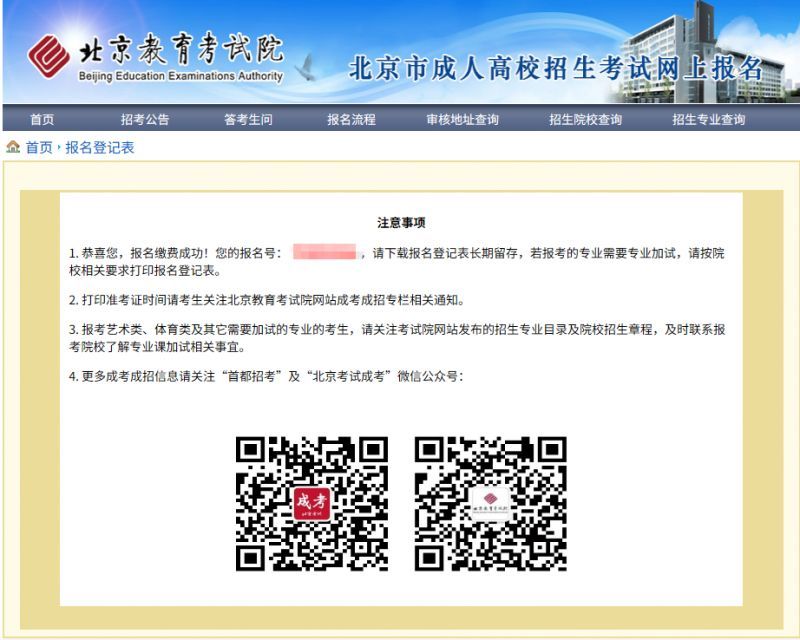Click the banner title 北京市成人高校招生考试网上报名
The width and height of the screenshot is (800, 640).
556,68
